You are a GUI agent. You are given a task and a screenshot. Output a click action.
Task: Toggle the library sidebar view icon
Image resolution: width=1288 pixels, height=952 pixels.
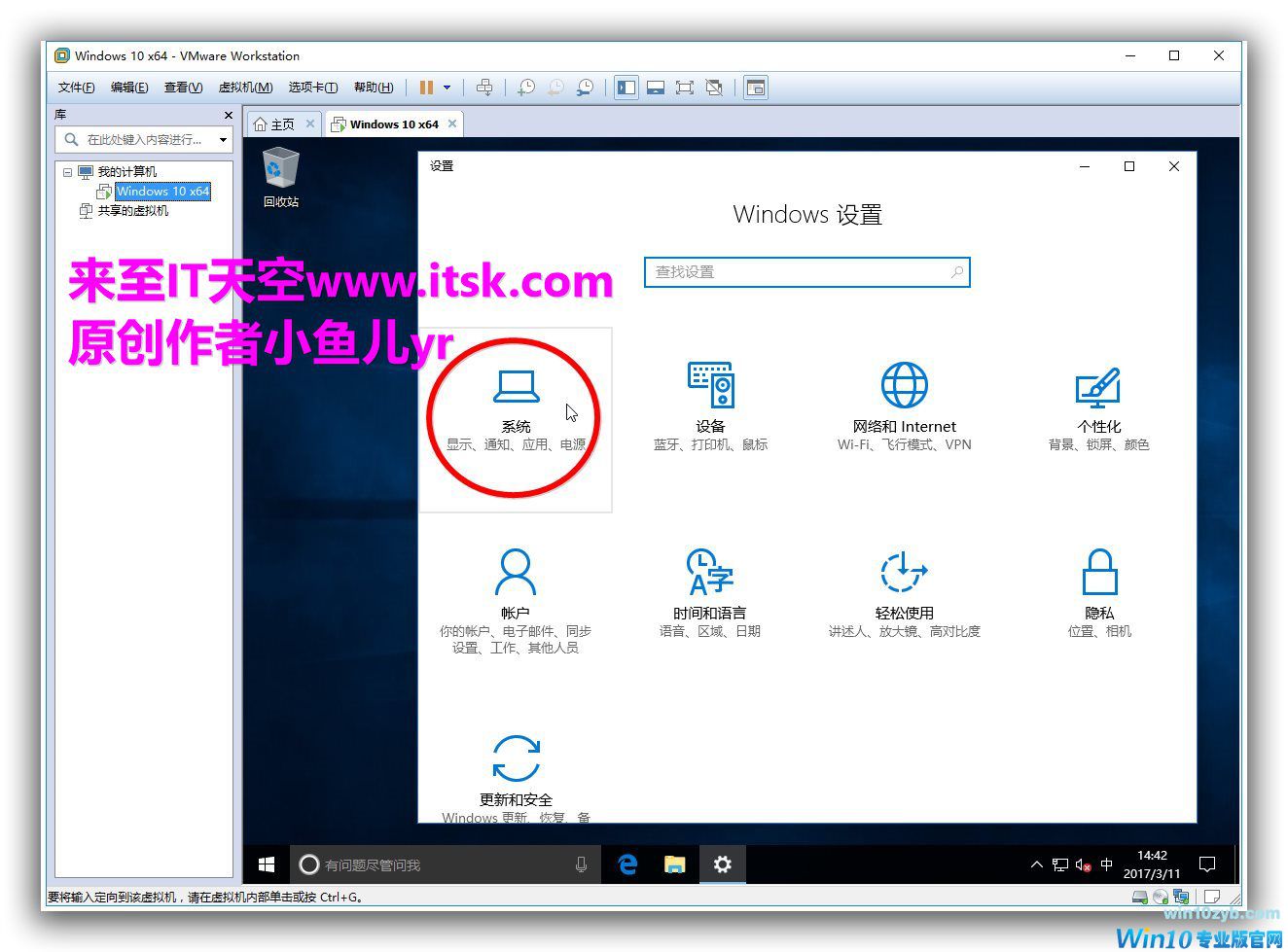coord(626,88)
